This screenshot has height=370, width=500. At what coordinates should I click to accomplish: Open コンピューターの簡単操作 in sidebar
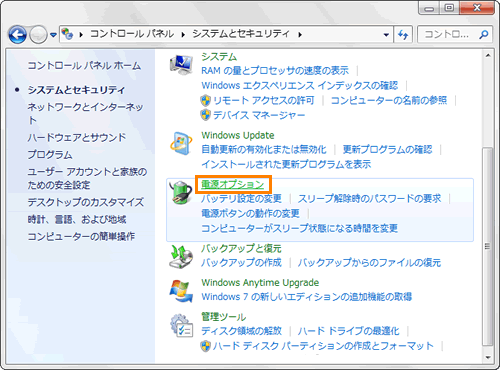point(81,236)
